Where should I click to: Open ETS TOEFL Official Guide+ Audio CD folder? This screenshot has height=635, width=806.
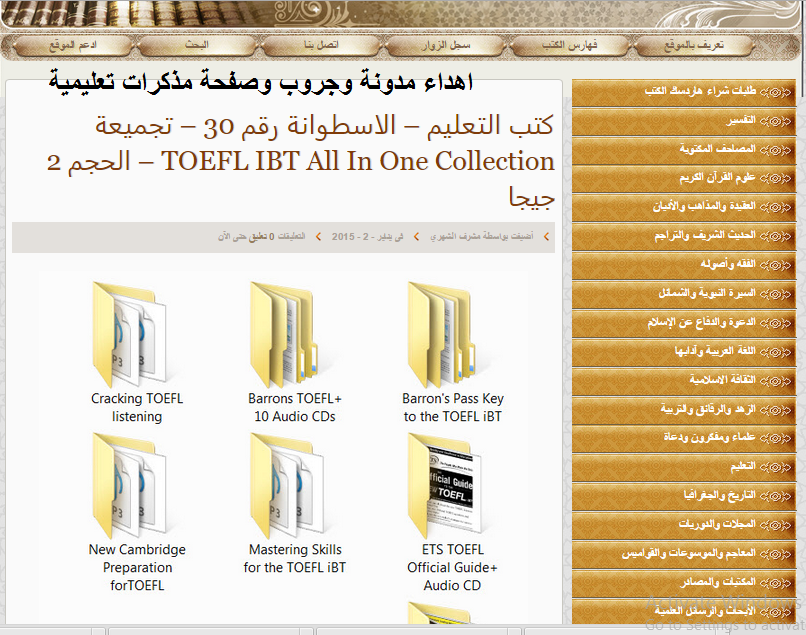point(445,485)
